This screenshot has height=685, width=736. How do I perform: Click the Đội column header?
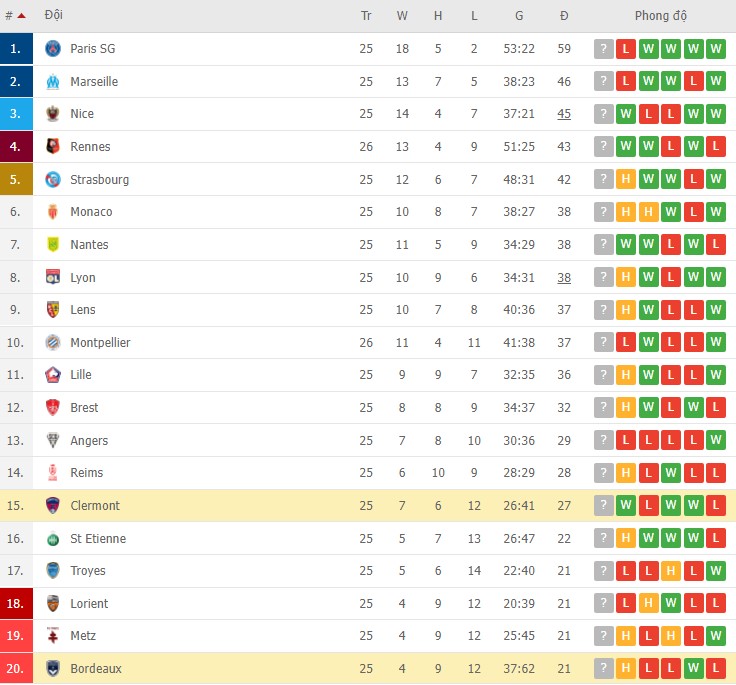54,16
